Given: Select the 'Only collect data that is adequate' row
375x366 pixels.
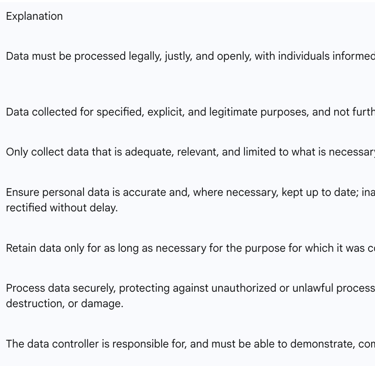Looking at the screenshot, I should pos(190,152).
